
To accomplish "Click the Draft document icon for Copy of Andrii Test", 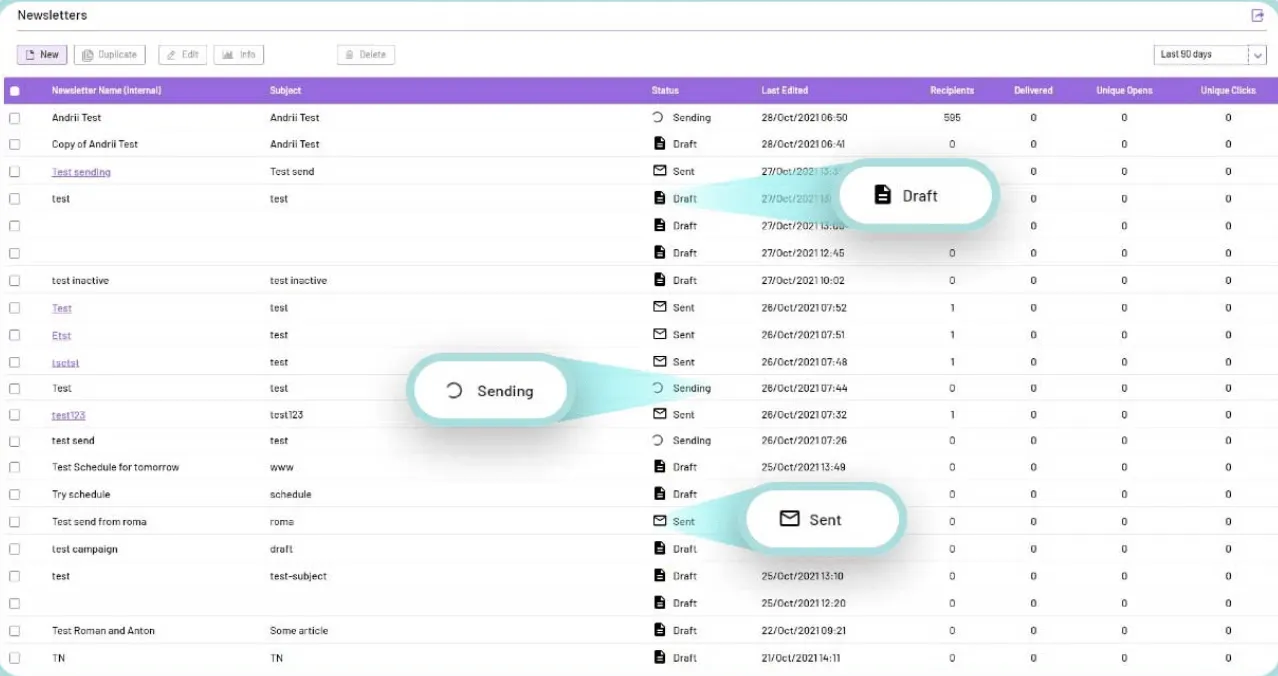I will click(x=659, y=143).
